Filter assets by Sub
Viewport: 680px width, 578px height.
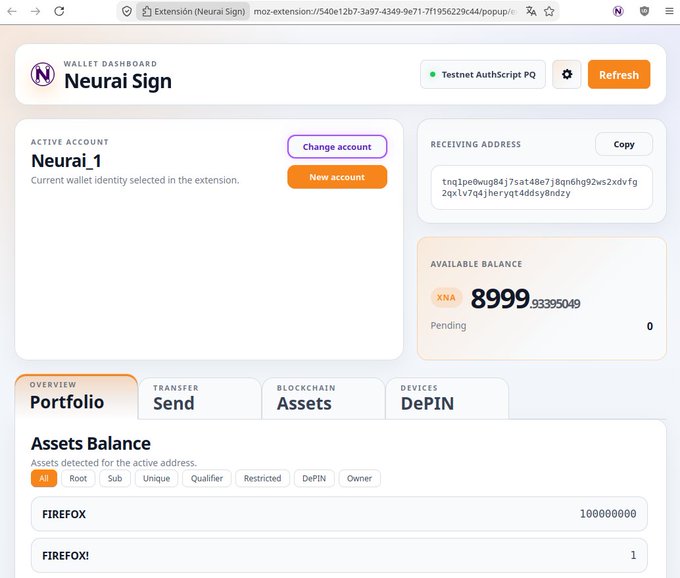pyautogui.click(x=115, y=478)
